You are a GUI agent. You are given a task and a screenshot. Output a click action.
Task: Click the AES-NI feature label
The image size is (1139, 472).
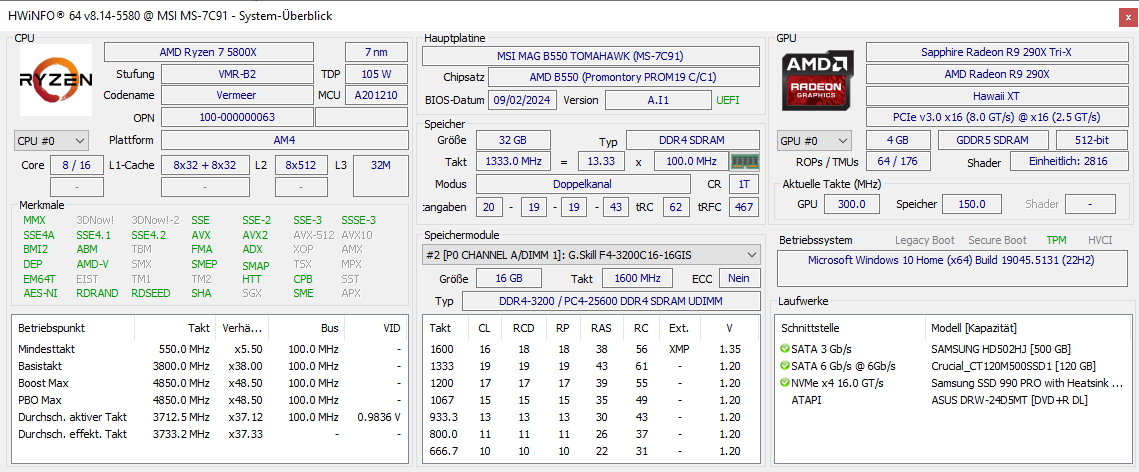coord(40,293)
